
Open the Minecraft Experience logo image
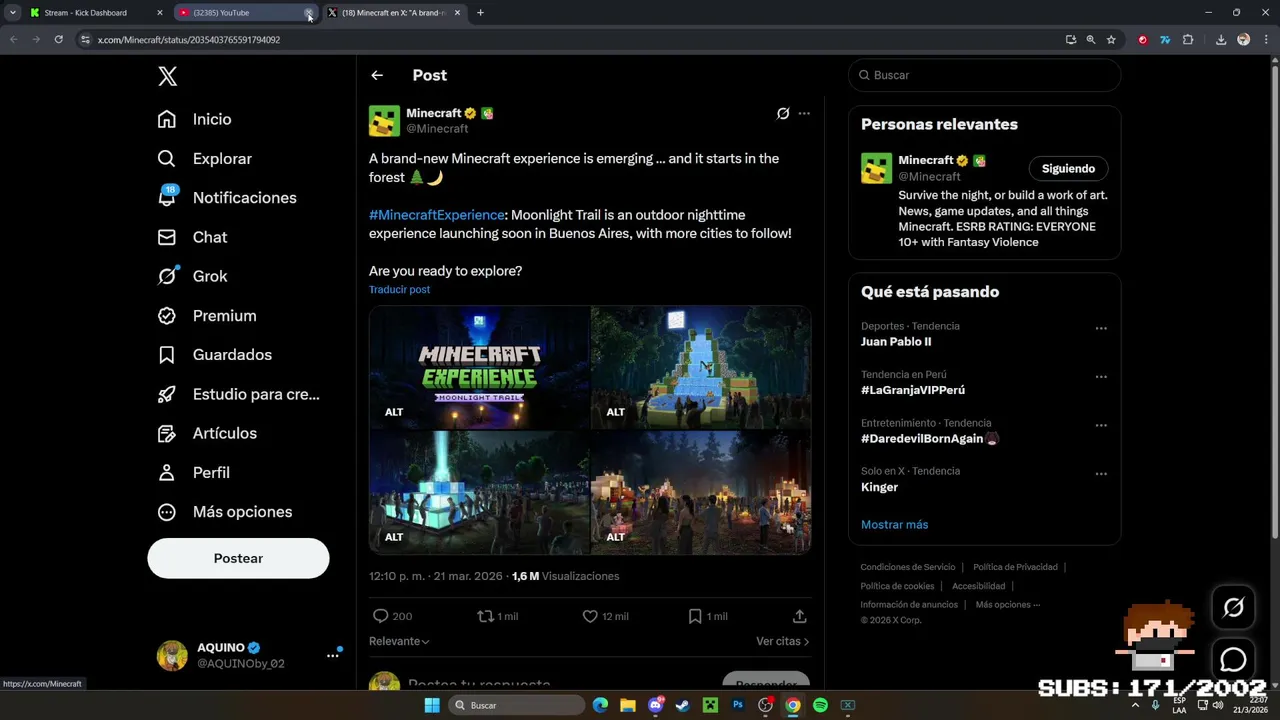coord(479,367)
